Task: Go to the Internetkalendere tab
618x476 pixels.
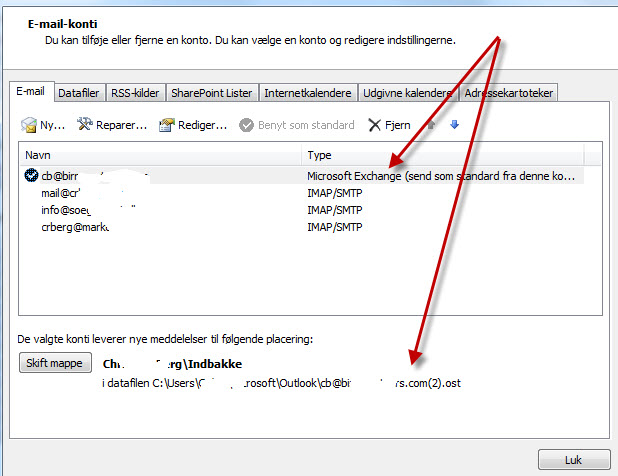Action: click(x=308, y=93)
